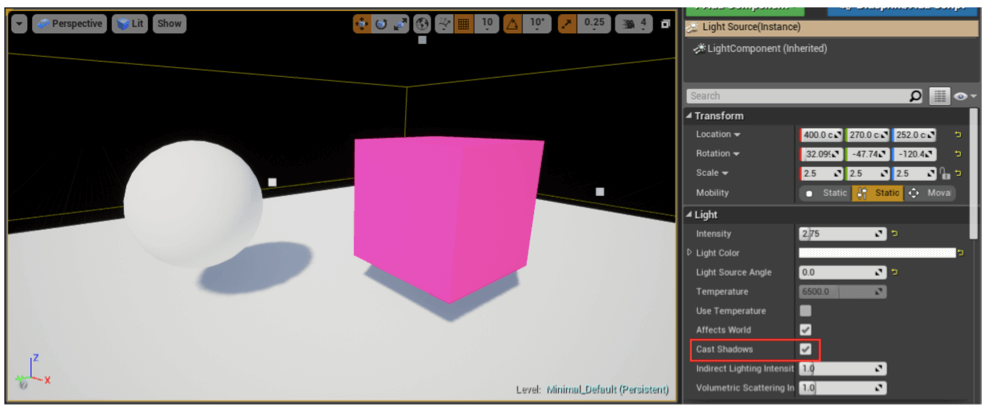The image size is (988, 410).
Task: Toggle rotation snapping triangle icon
Action: click(512, 23)
